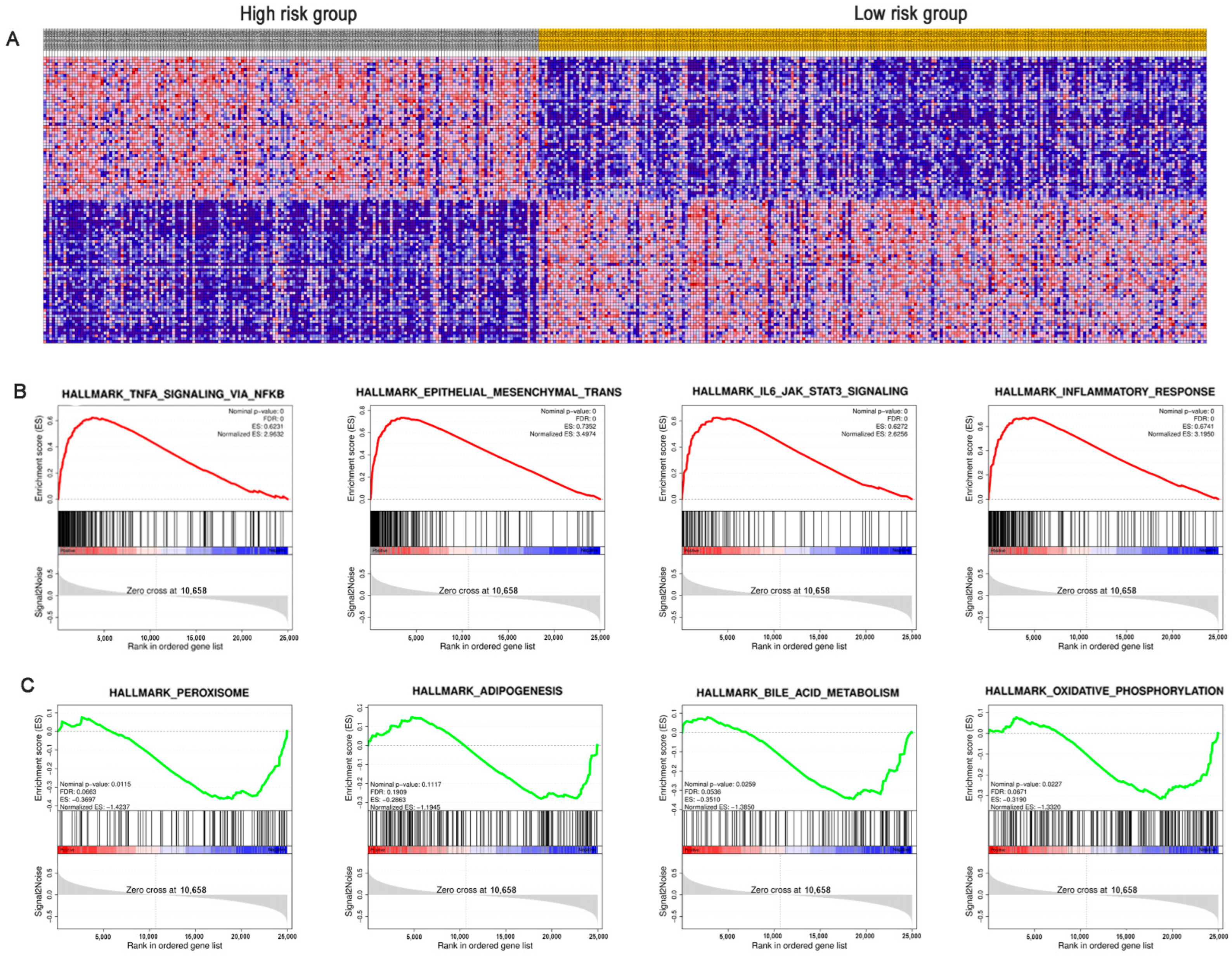Click the panel B label

pyautogui.click(x=20, y=391)
